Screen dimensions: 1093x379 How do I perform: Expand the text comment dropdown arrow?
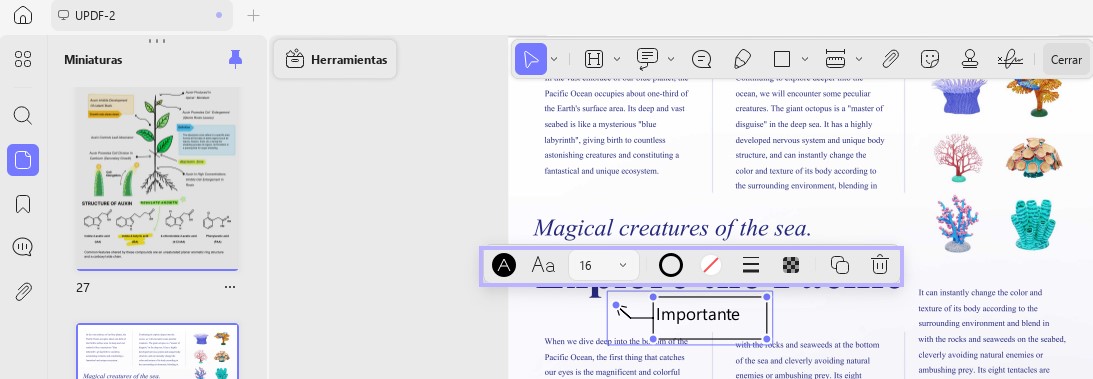[671, 59]
